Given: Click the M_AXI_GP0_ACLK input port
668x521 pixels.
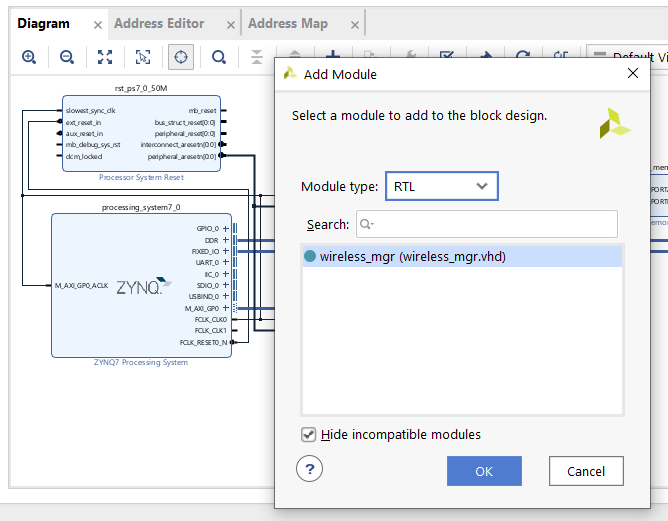Looking at the screenshot, I should pos(81,285).
